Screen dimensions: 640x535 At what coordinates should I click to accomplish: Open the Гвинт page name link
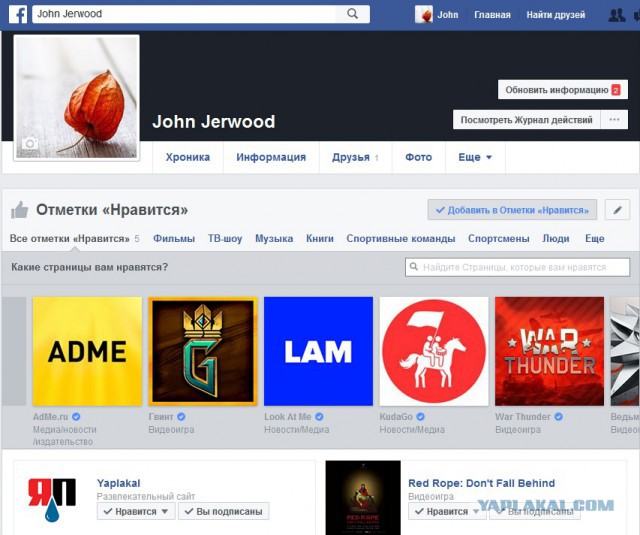click(161, 417)
